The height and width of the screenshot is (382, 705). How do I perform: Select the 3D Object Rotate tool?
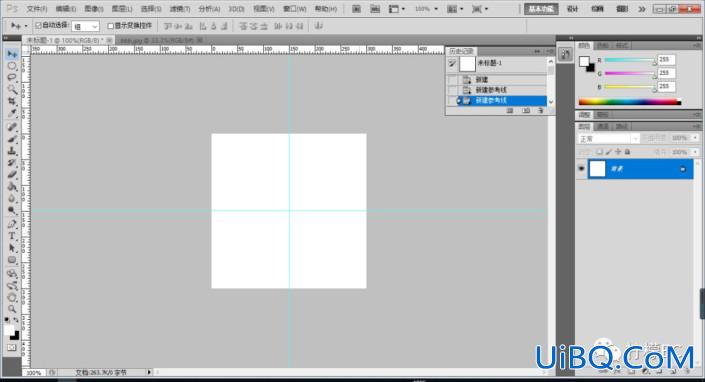[x=12, y=274]
